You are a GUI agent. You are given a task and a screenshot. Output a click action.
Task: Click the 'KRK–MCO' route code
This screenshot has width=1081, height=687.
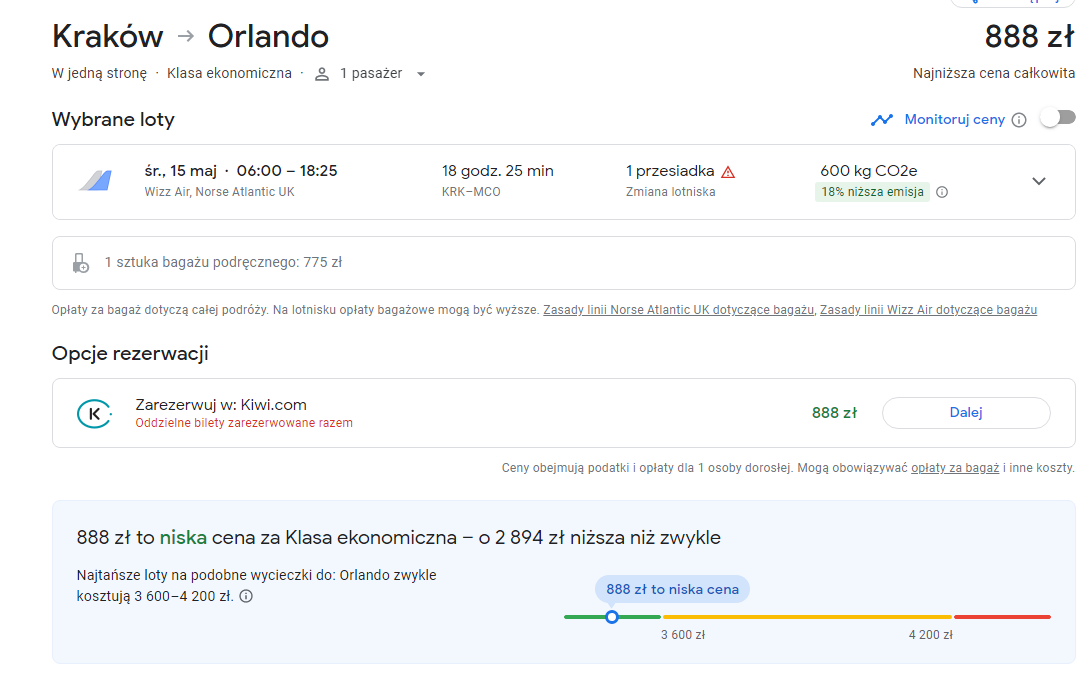pos(471,192)
